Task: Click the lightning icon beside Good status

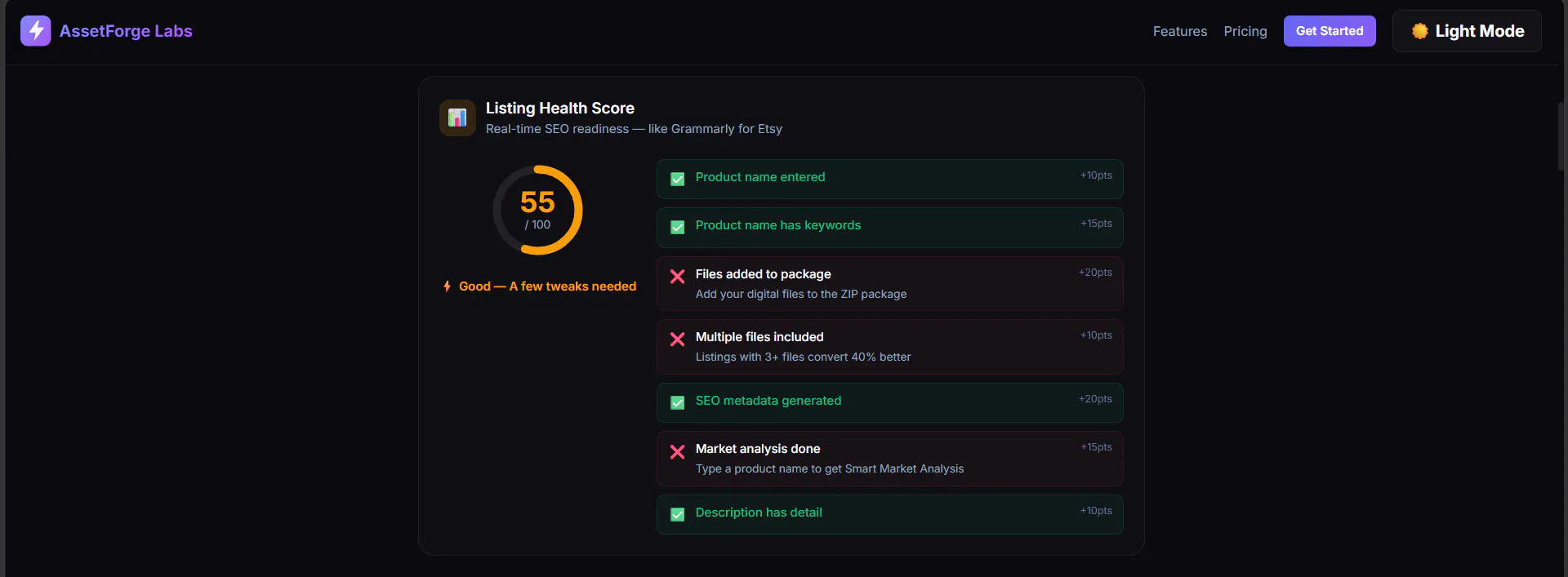Action: pyautogui.click(x=447, y=286)
